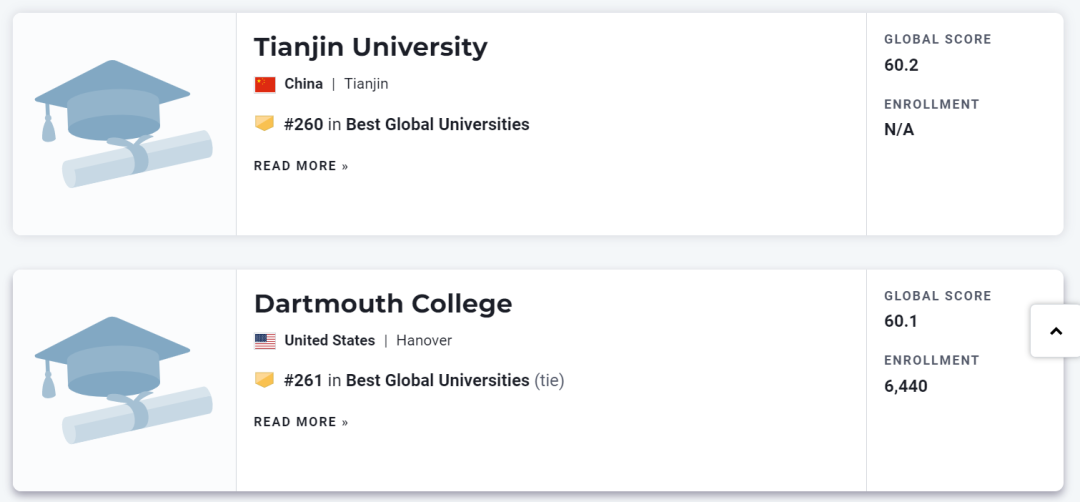This screenshot has width=1080, height=502.
Task: Click Dartmouth's enrollment figure 6,440
Action: (906, 385)
